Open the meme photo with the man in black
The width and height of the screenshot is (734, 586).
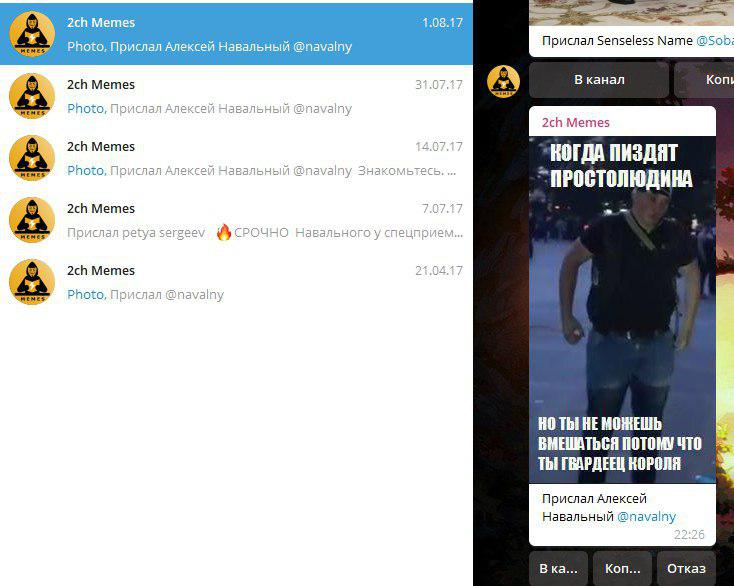click(x=623, y=310)
